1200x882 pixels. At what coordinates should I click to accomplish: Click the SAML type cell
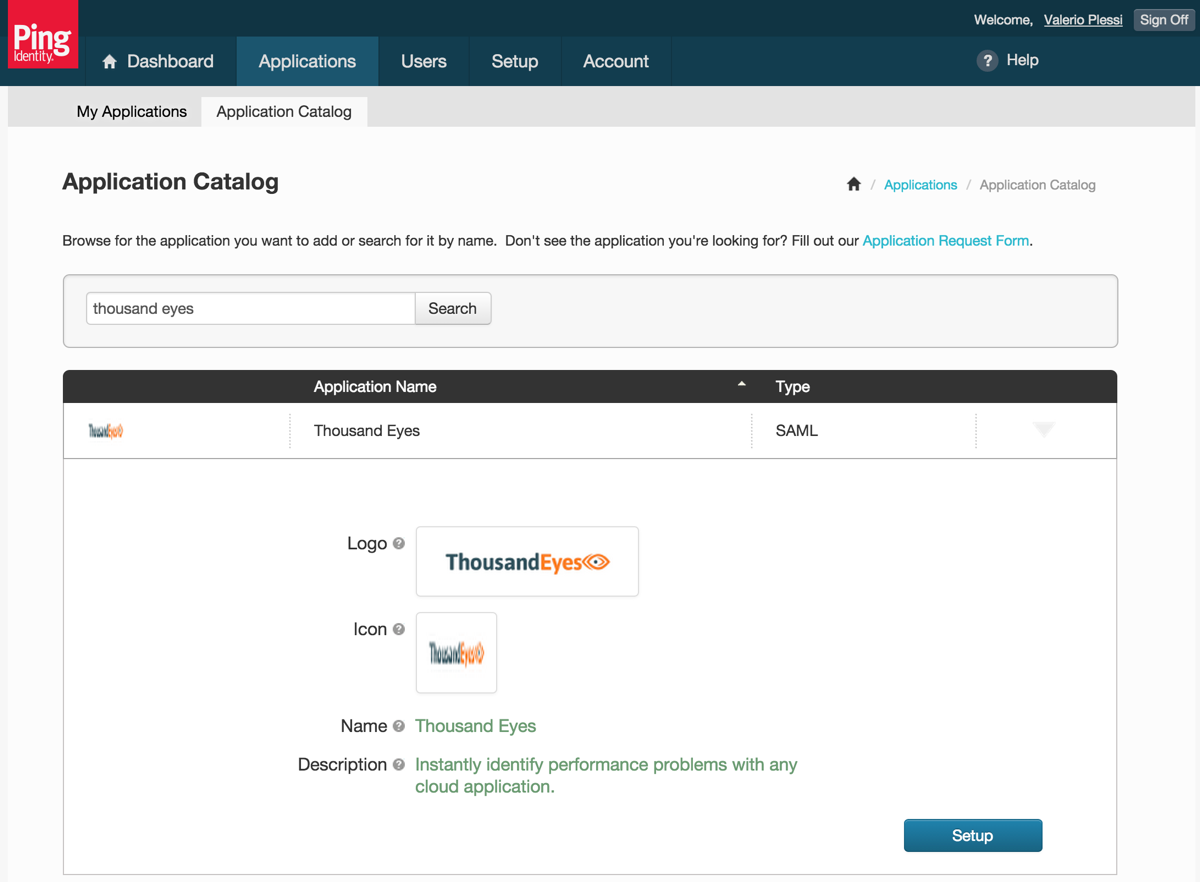pyautogui.click(x=797, y=431)
